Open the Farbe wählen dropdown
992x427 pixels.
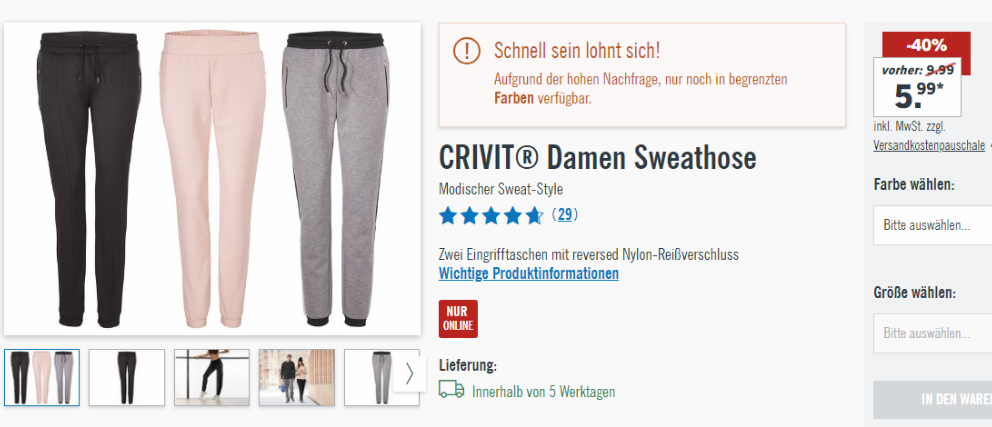click(933, 225)
